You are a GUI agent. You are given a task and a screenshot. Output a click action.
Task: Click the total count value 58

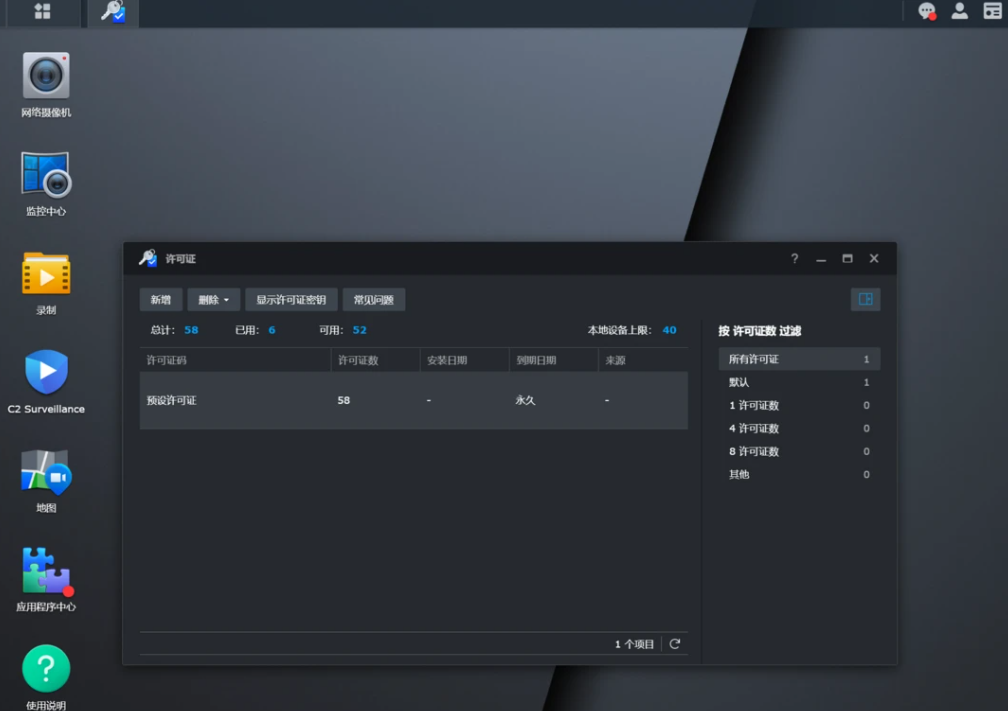[191, 330]
